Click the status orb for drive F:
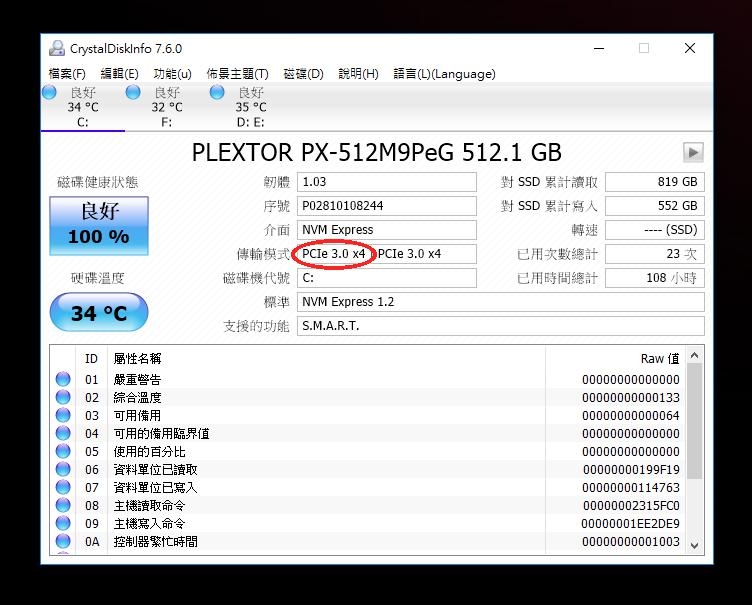The height and width of the screenshot is (605, 752). click(133, 92)
